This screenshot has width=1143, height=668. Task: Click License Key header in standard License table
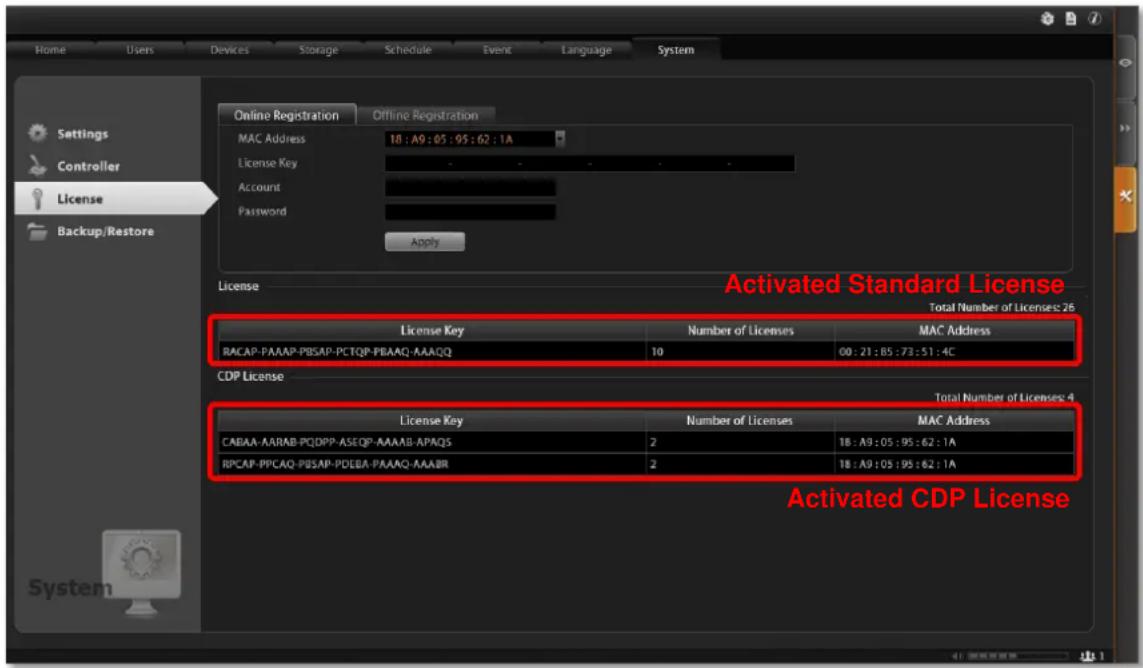point(432,330)
